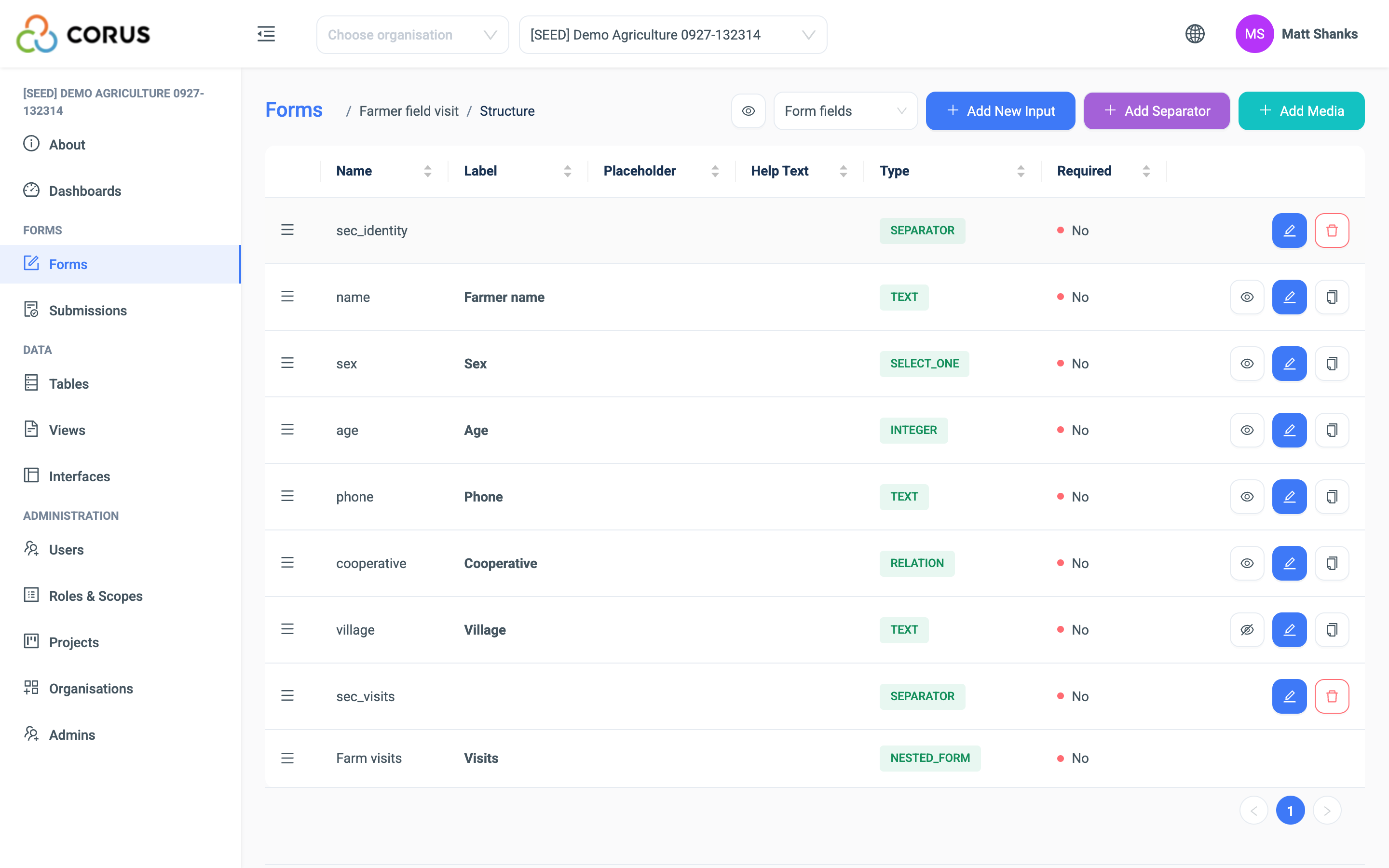Duplicate the age field
The image size is (1389, 868).
click(1332, 430)
